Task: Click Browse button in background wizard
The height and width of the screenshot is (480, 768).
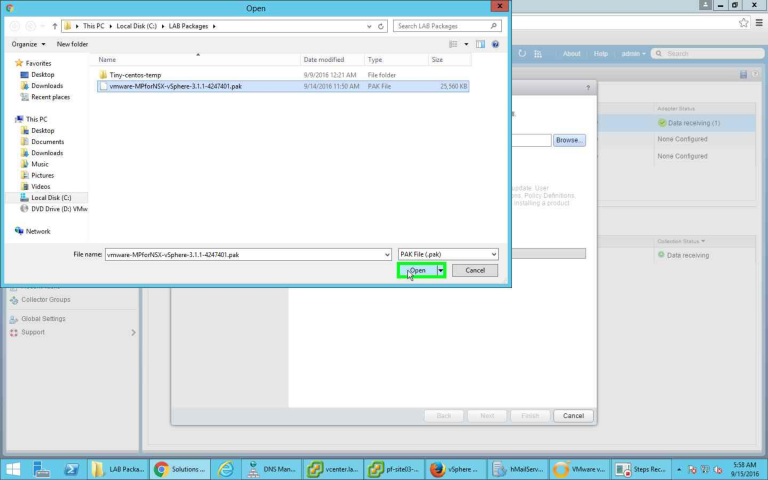Action: coord(569,140)
